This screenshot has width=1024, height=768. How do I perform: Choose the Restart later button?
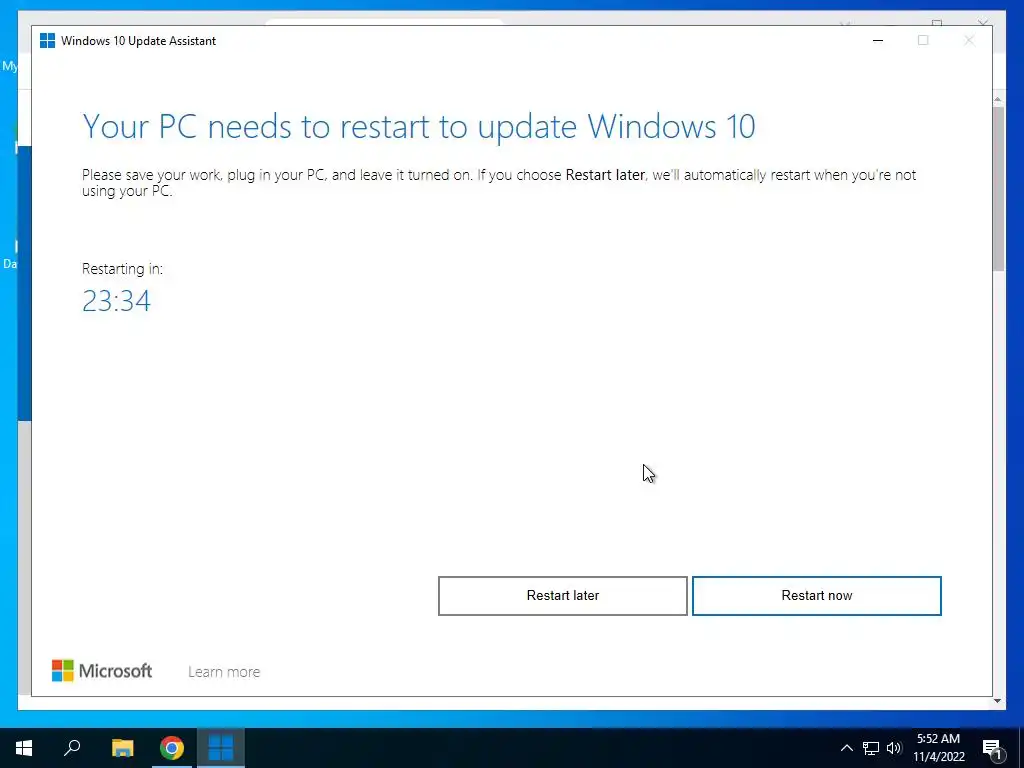[x=562, y=596]
